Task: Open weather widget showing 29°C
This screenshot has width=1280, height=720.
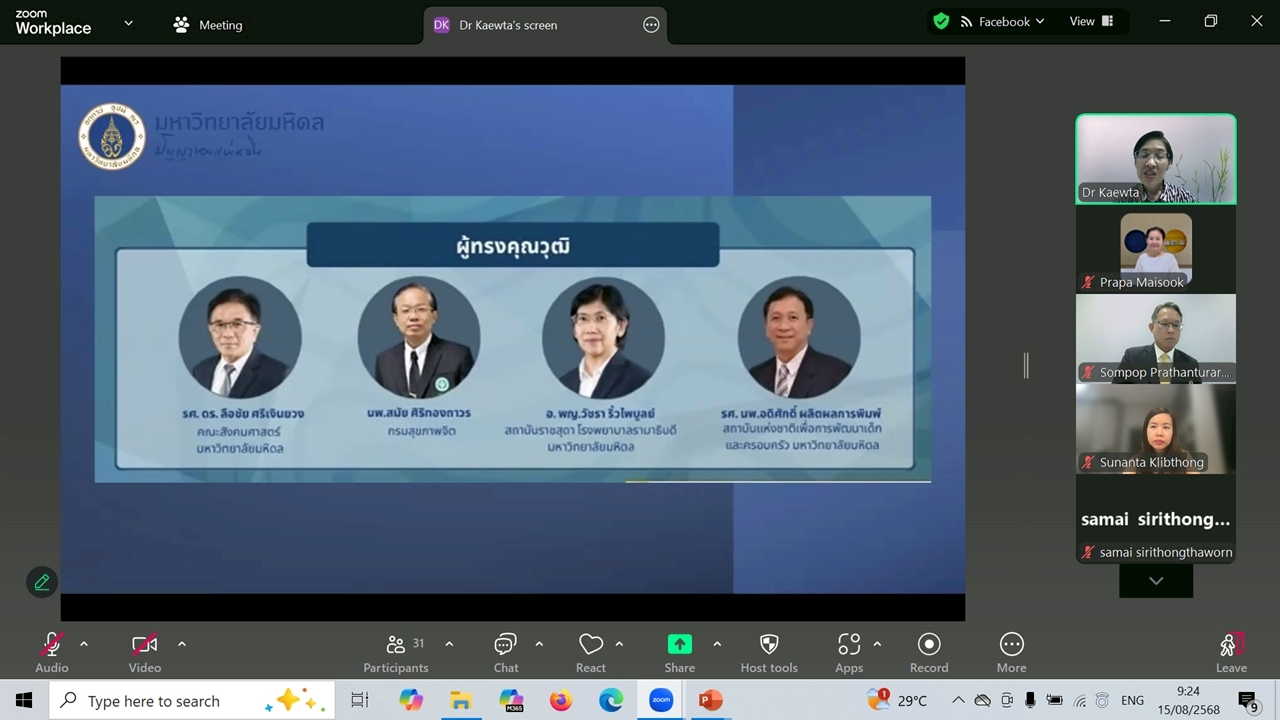Action: point(896,700)
